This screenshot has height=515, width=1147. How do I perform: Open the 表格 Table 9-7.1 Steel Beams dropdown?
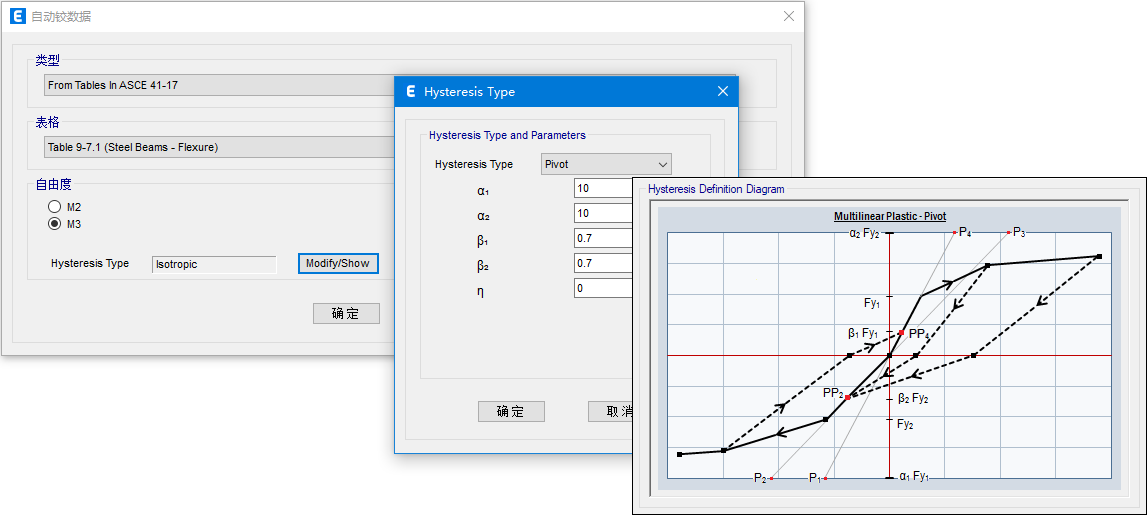(x=219, y=147)
